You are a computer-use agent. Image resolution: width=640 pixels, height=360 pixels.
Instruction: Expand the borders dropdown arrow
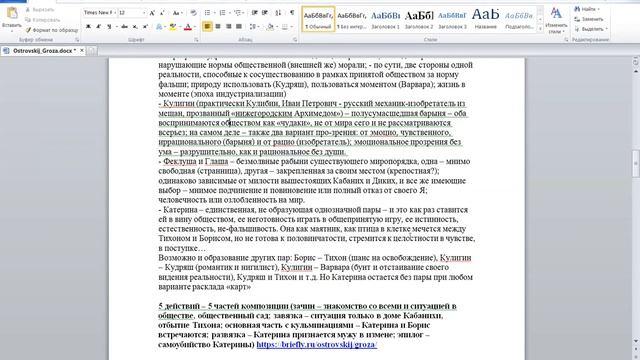291,27
